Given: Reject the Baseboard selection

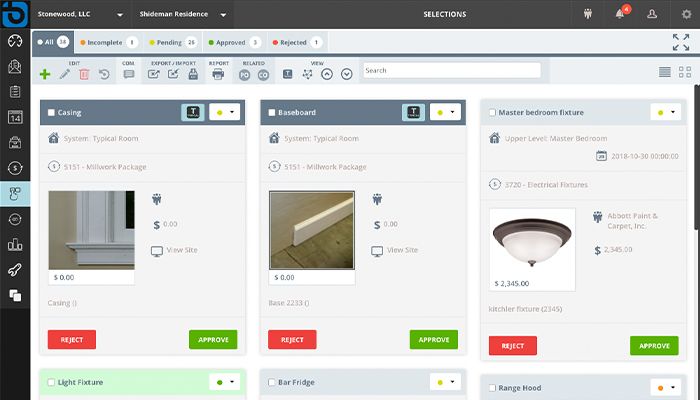Looking at the screenshot, I should pyautogui.click(x=292, y=340).
